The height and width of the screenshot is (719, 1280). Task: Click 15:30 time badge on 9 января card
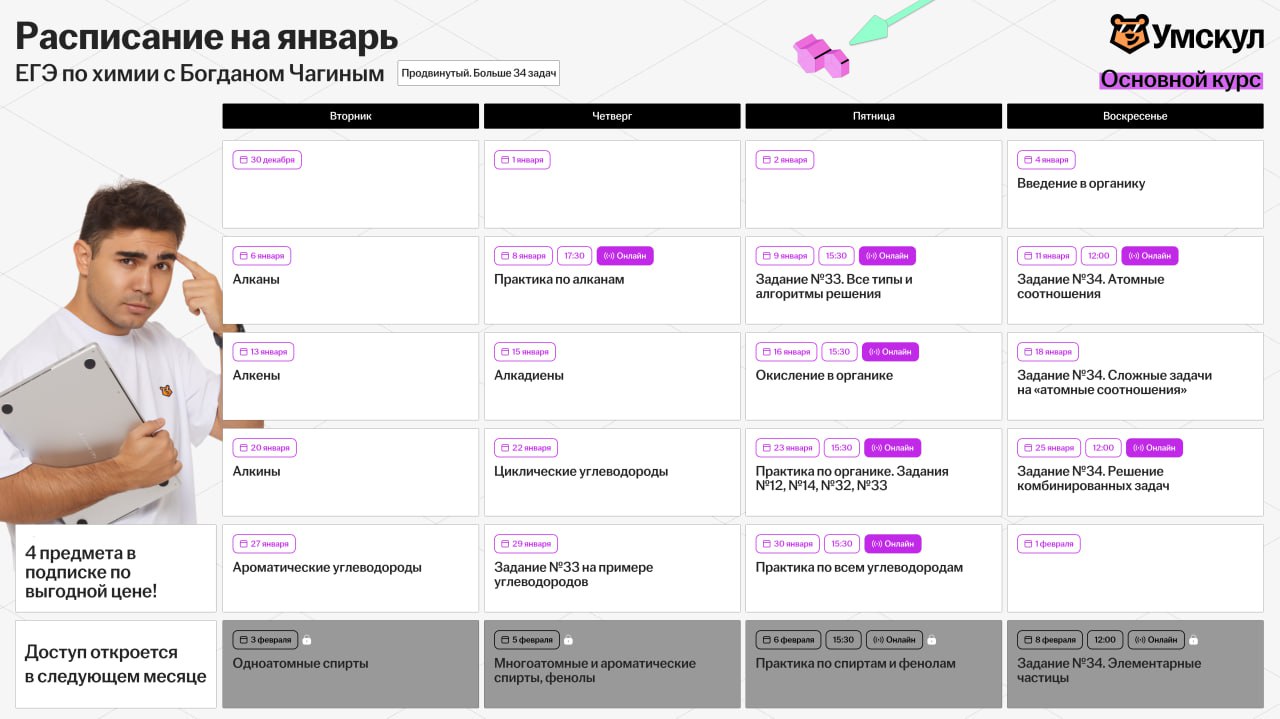click(836, 256)
